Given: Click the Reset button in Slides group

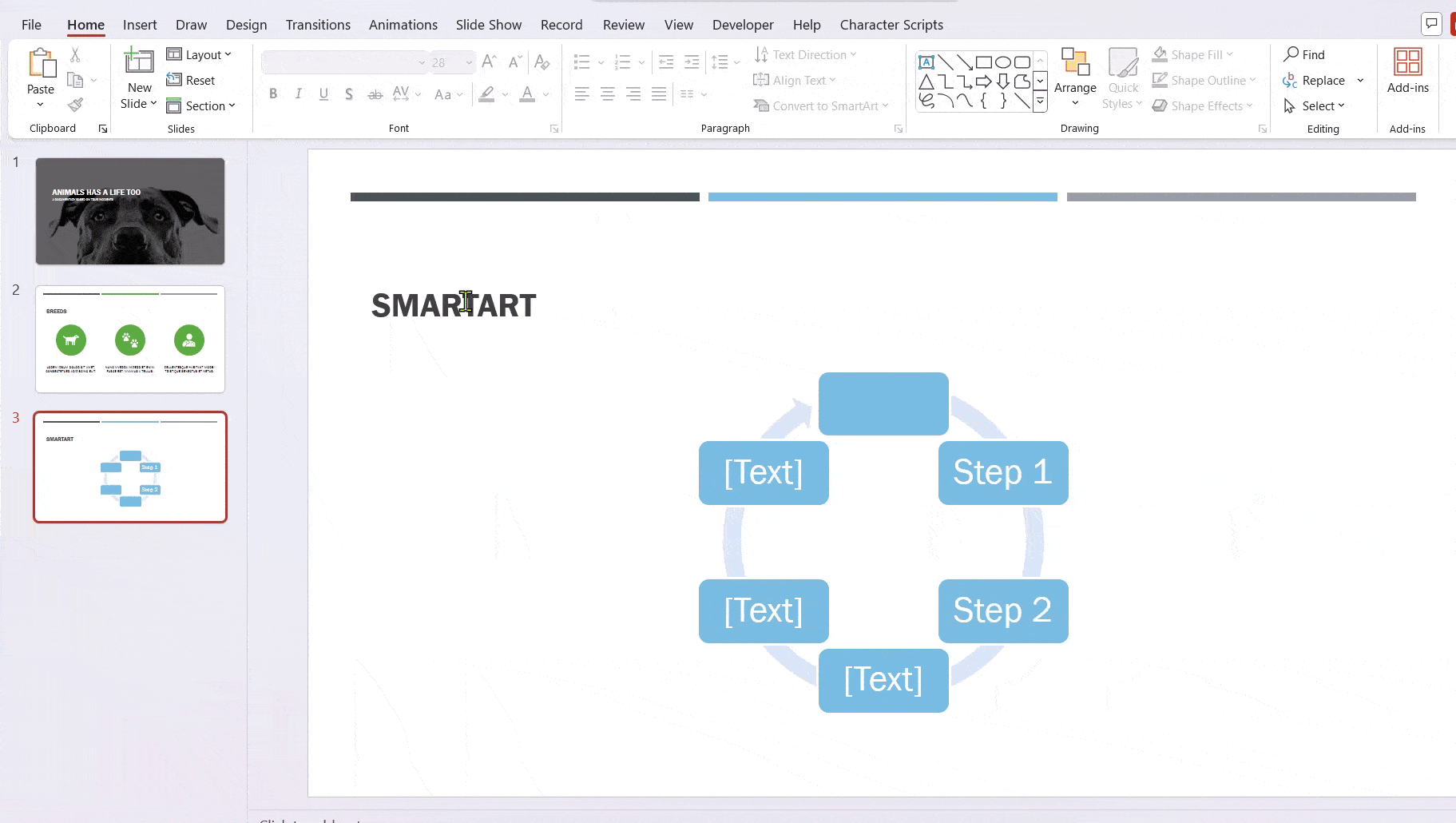Looking at the screenshot, I should (x=192, y=80).
